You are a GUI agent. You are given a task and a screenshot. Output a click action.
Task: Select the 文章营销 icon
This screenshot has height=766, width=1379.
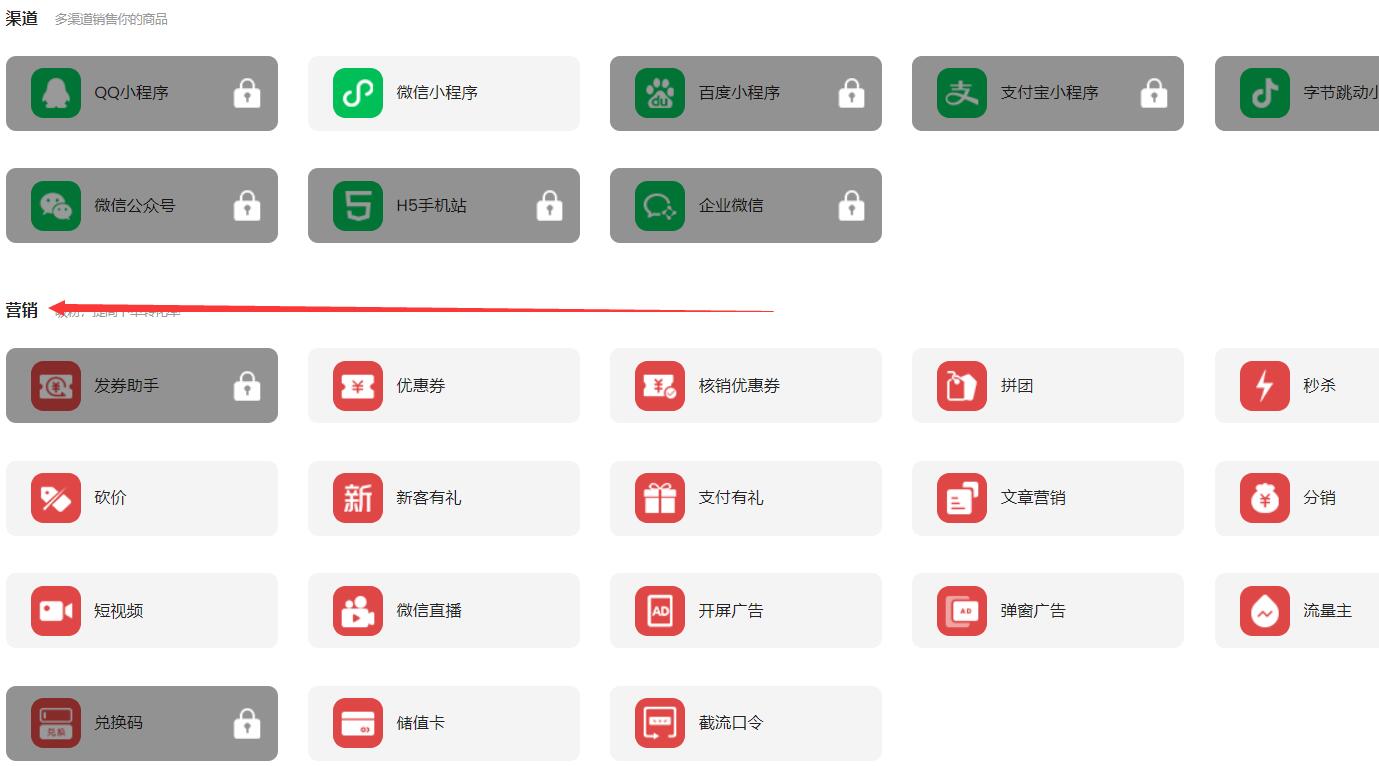(962, 498)
